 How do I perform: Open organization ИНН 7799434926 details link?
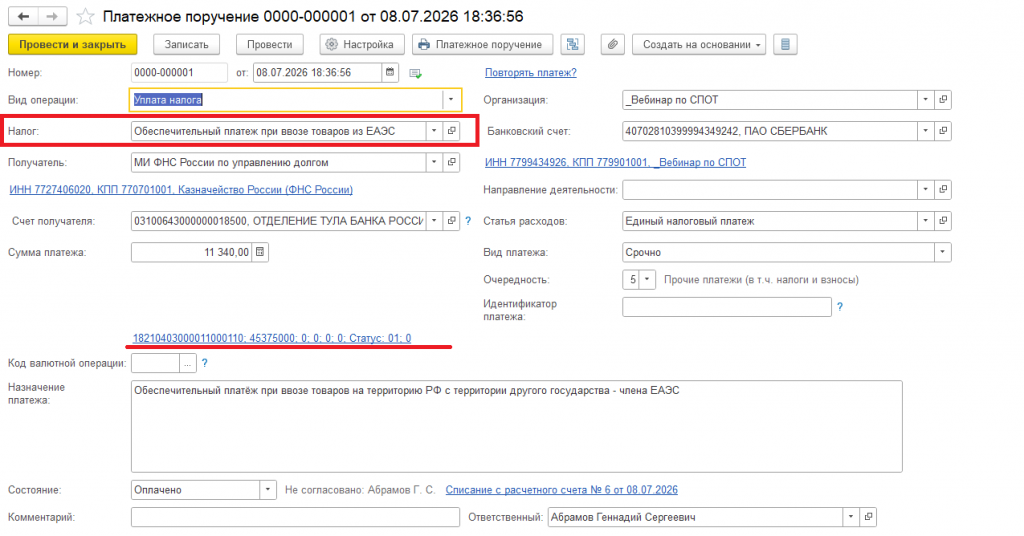point(615,162)
